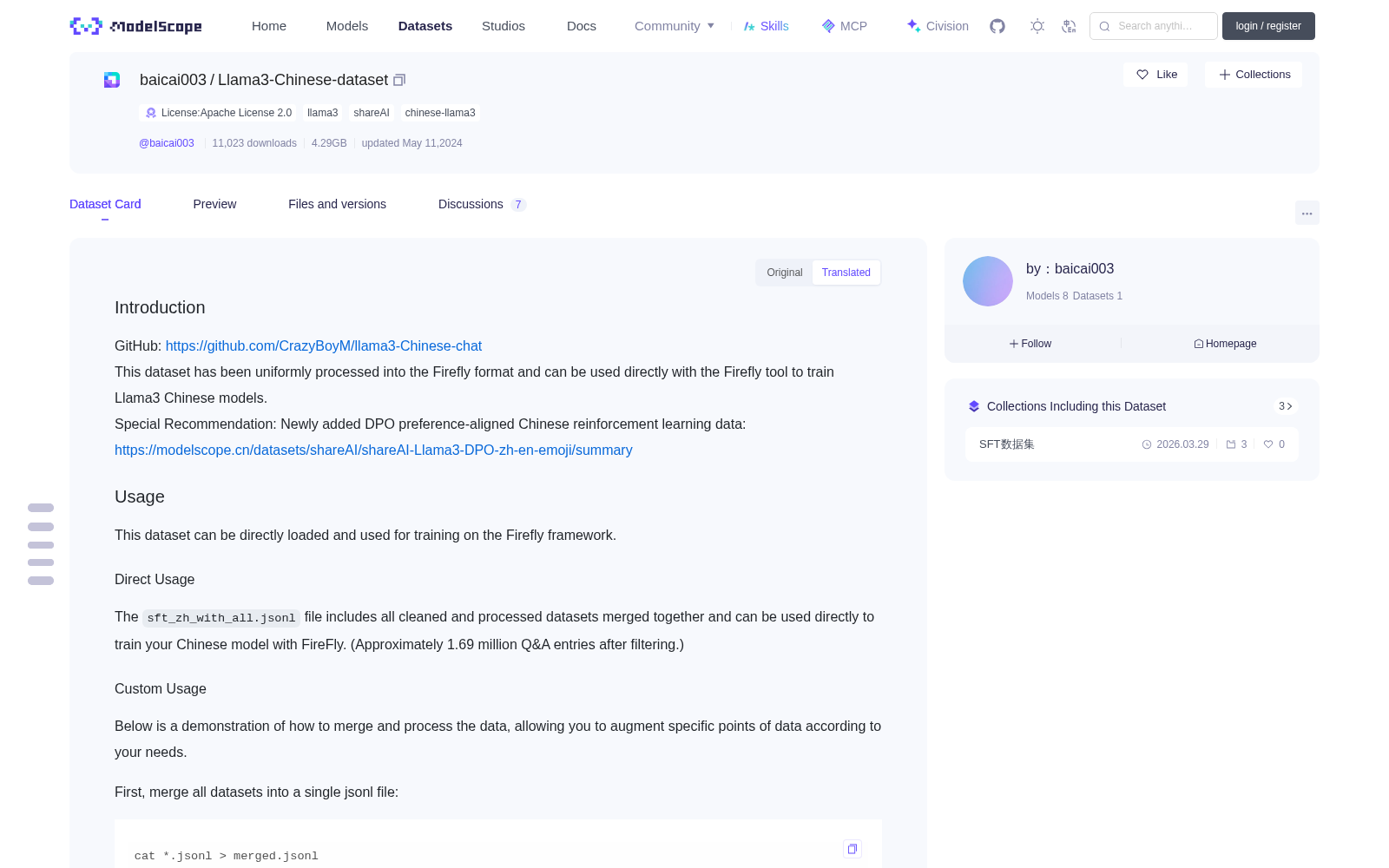This screenshot has width=1389, height=868.
Task: Click the sft_zh_with_all.jsonl code text
Action: [x=221, y=618]
